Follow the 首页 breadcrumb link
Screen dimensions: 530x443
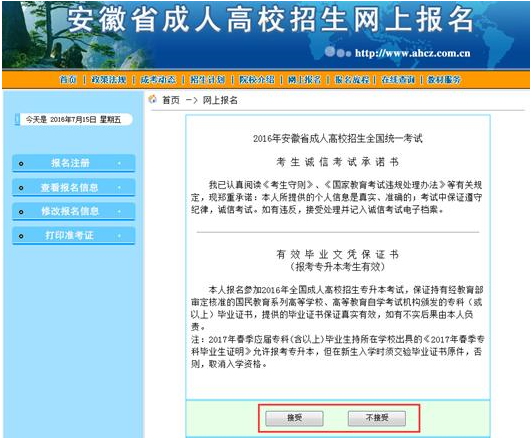click(x=171, y=100)
